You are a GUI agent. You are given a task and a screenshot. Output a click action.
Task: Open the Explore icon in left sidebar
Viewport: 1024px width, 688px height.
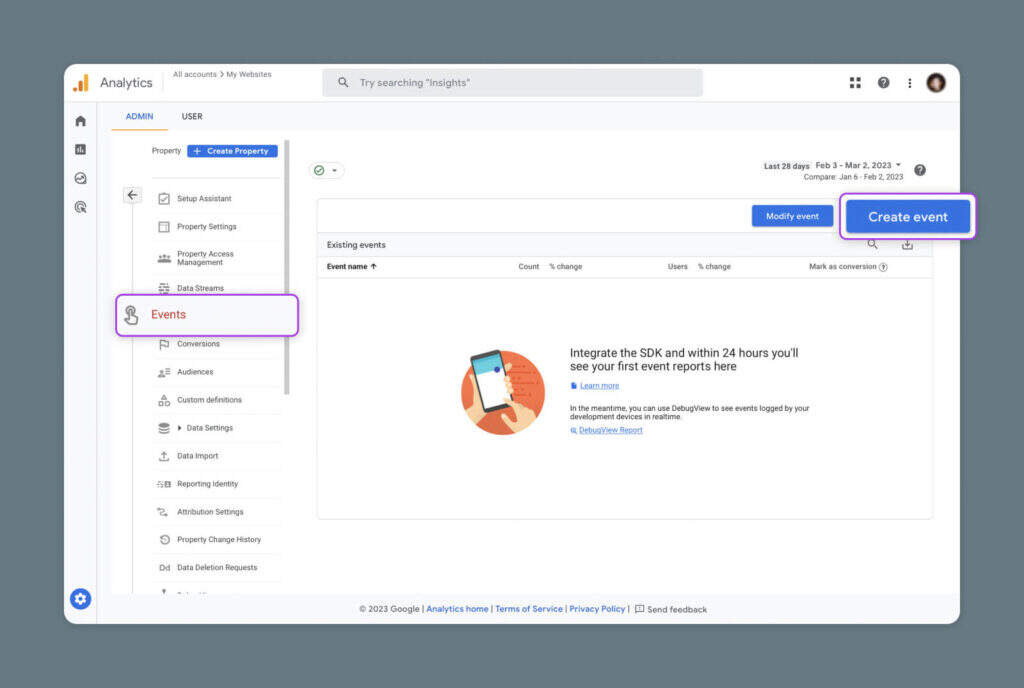pos(81,178)
